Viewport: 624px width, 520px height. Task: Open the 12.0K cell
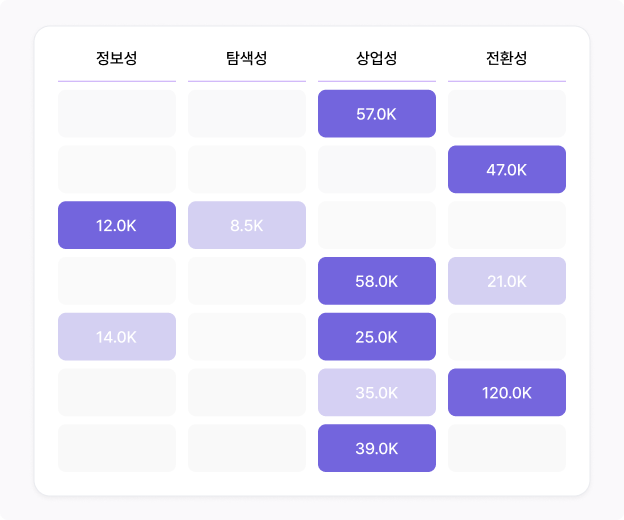coord(117,225)
